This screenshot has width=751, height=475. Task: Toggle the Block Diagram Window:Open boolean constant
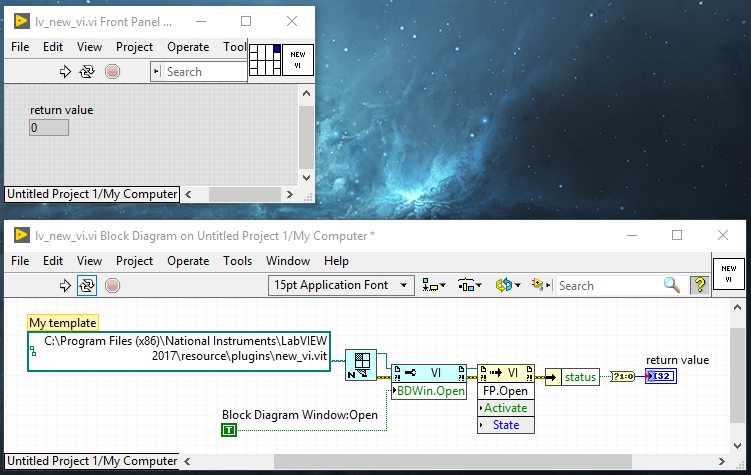[228, 431]
